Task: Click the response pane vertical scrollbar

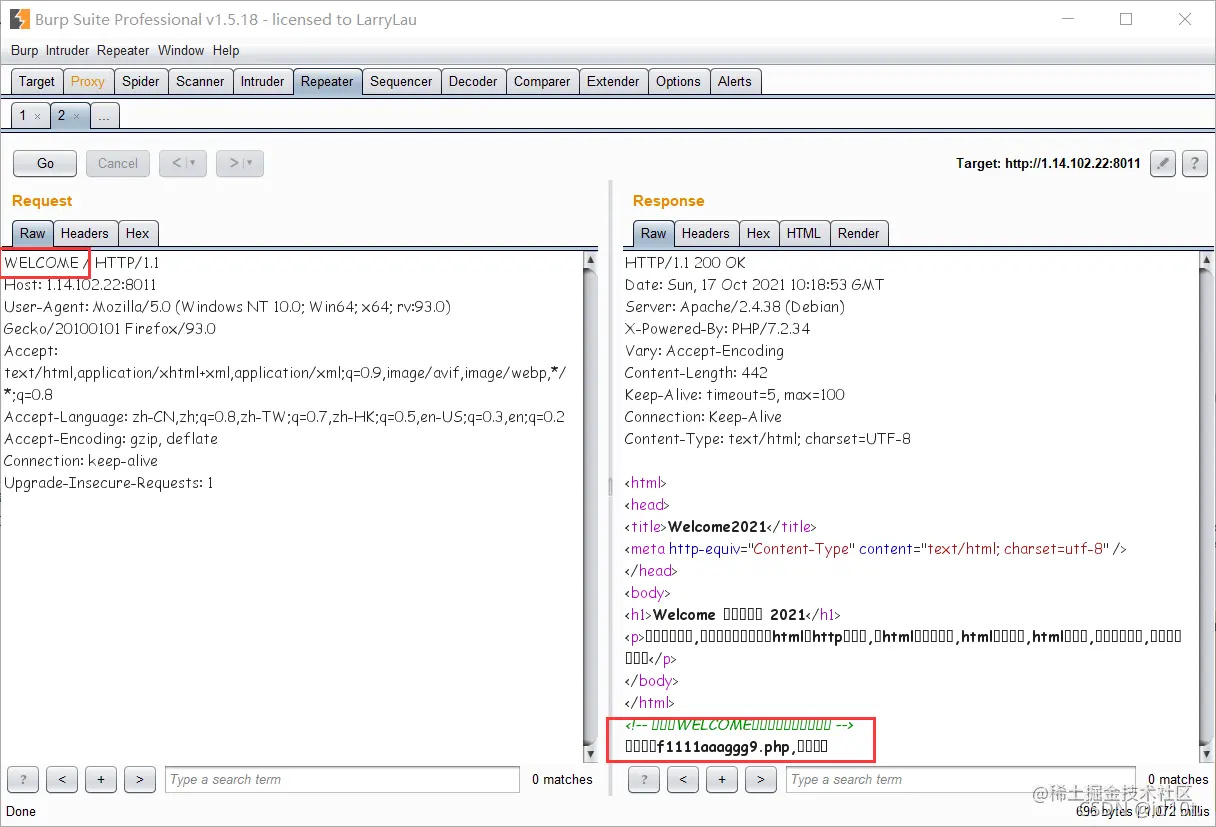Action: coord(1206,506)
